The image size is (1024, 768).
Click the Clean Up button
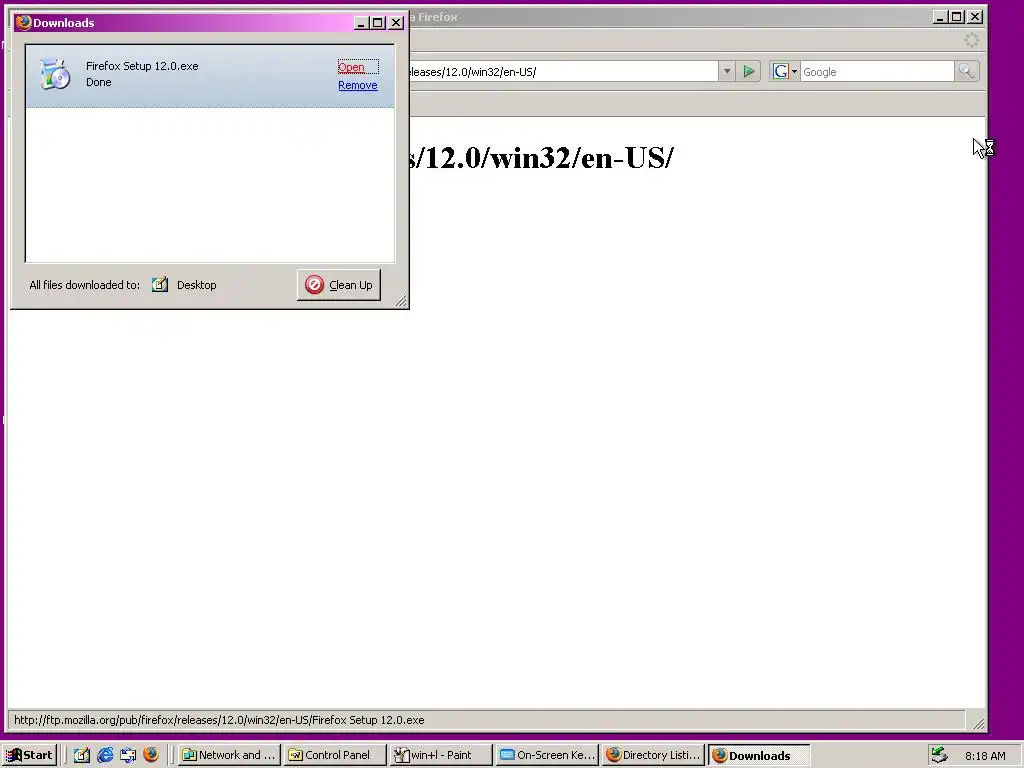(338, 285)
